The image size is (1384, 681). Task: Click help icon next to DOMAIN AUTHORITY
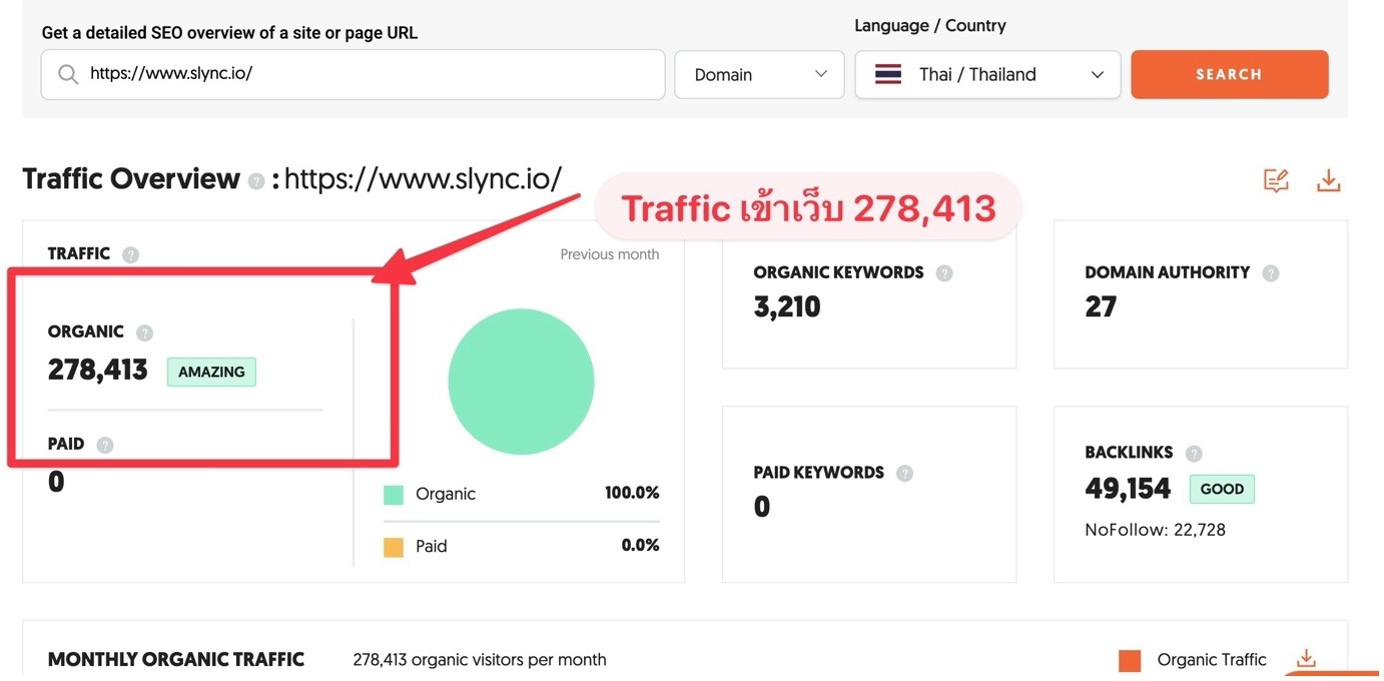point(1270,273)
